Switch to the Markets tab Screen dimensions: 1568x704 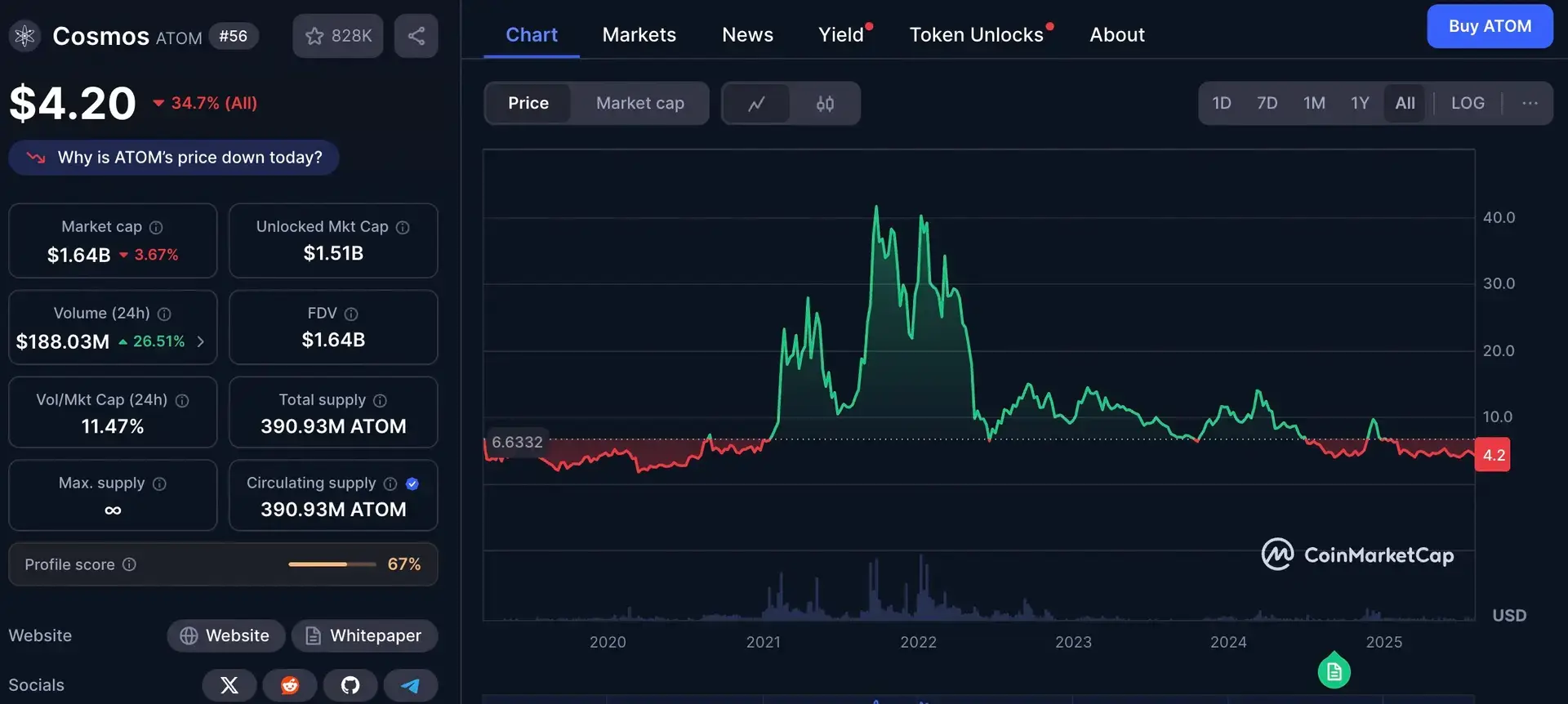tap(639, 35)
